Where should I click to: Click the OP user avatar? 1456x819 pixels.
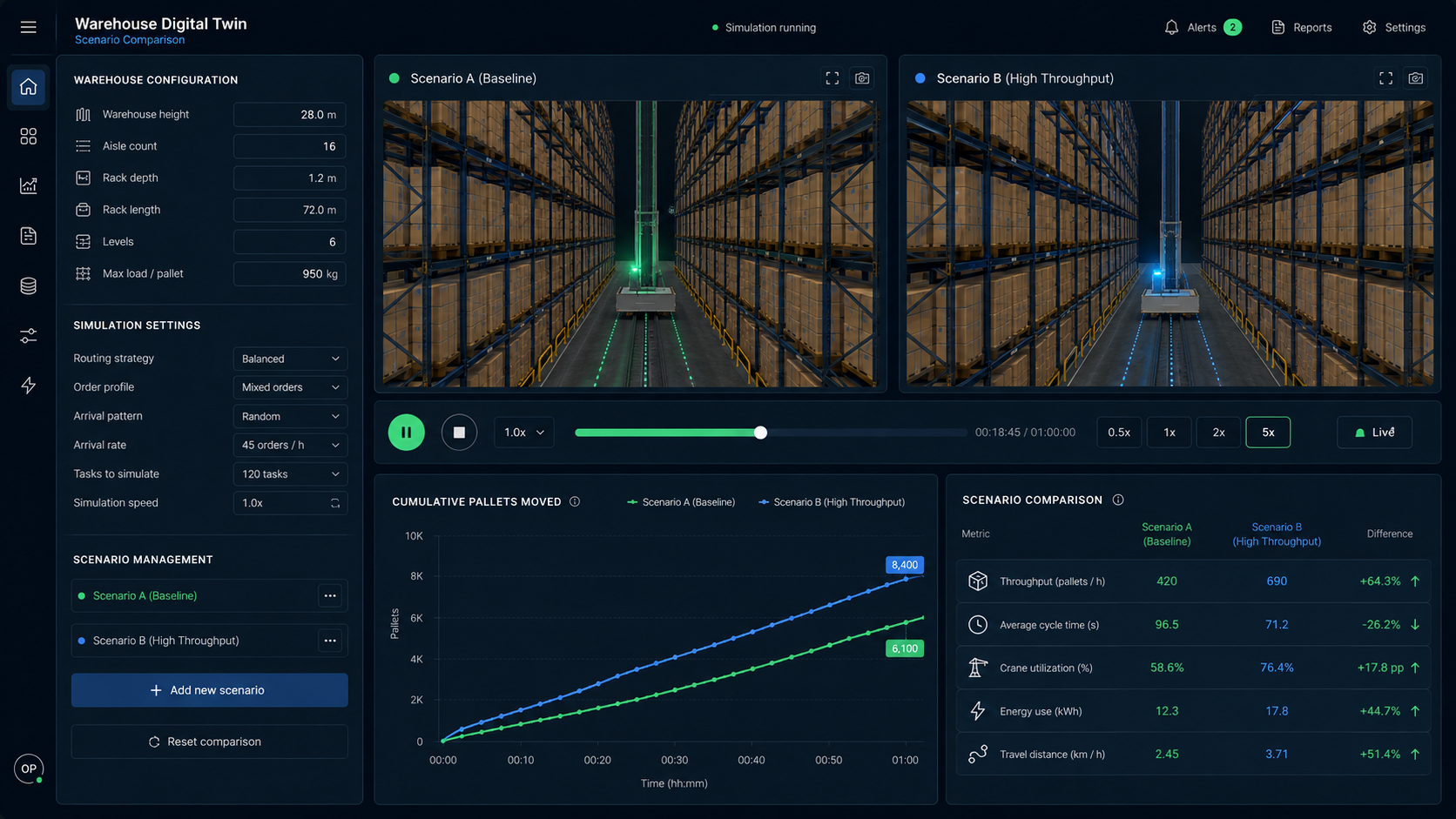(29, 769)
